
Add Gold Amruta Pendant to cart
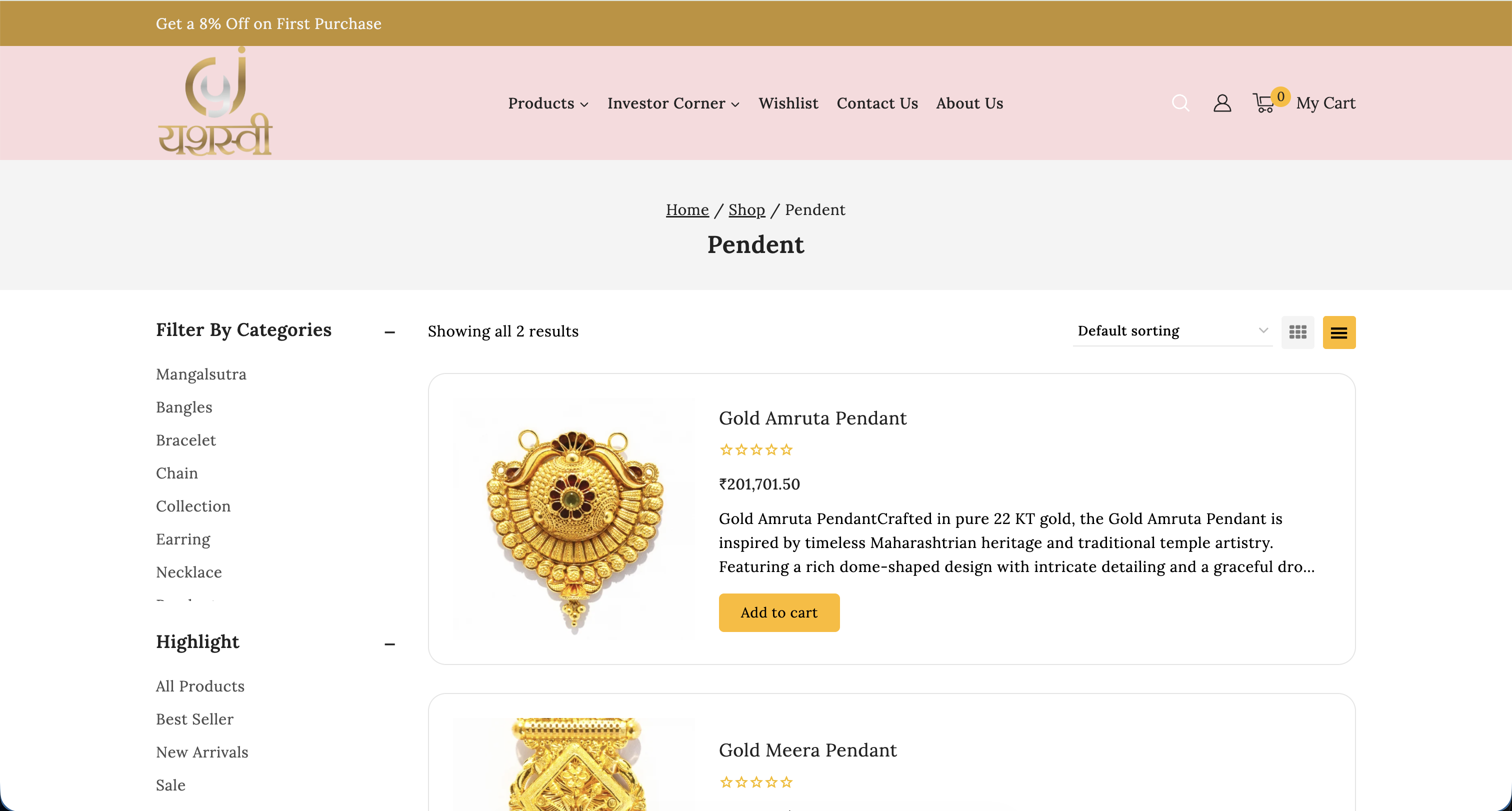coord(779,612)
